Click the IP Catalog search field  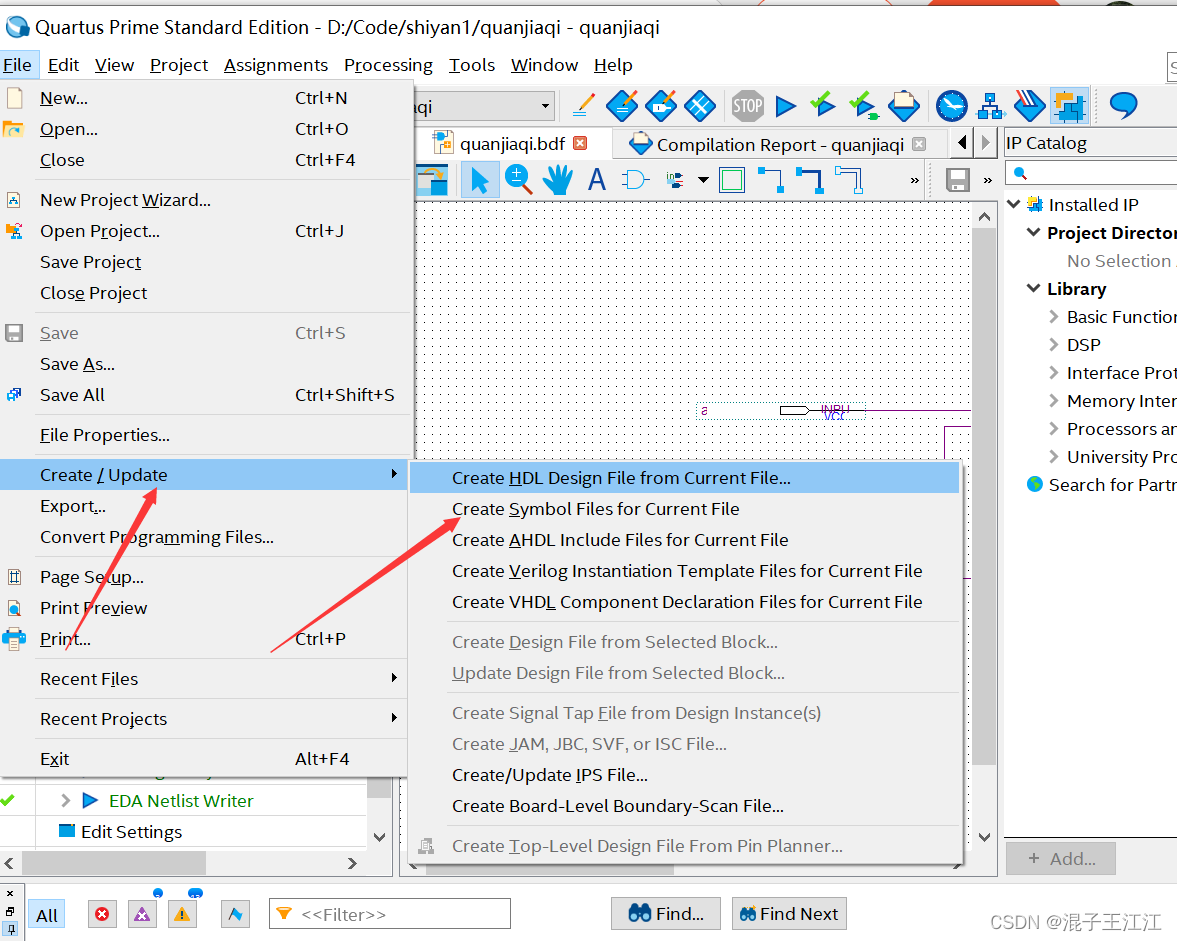(1091, 173)
